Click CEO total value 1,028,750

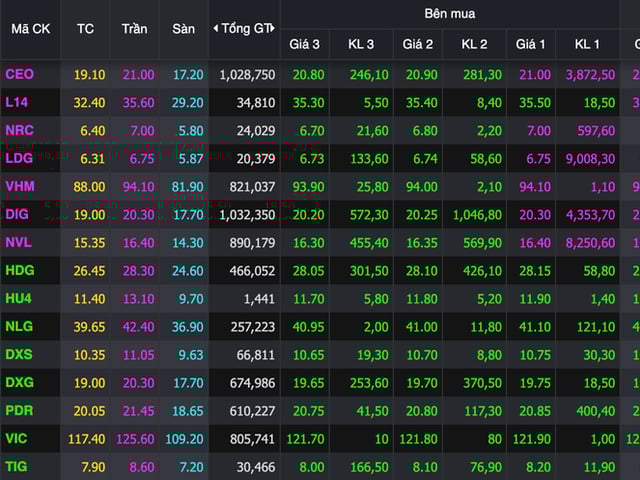(x=247, y=75)
